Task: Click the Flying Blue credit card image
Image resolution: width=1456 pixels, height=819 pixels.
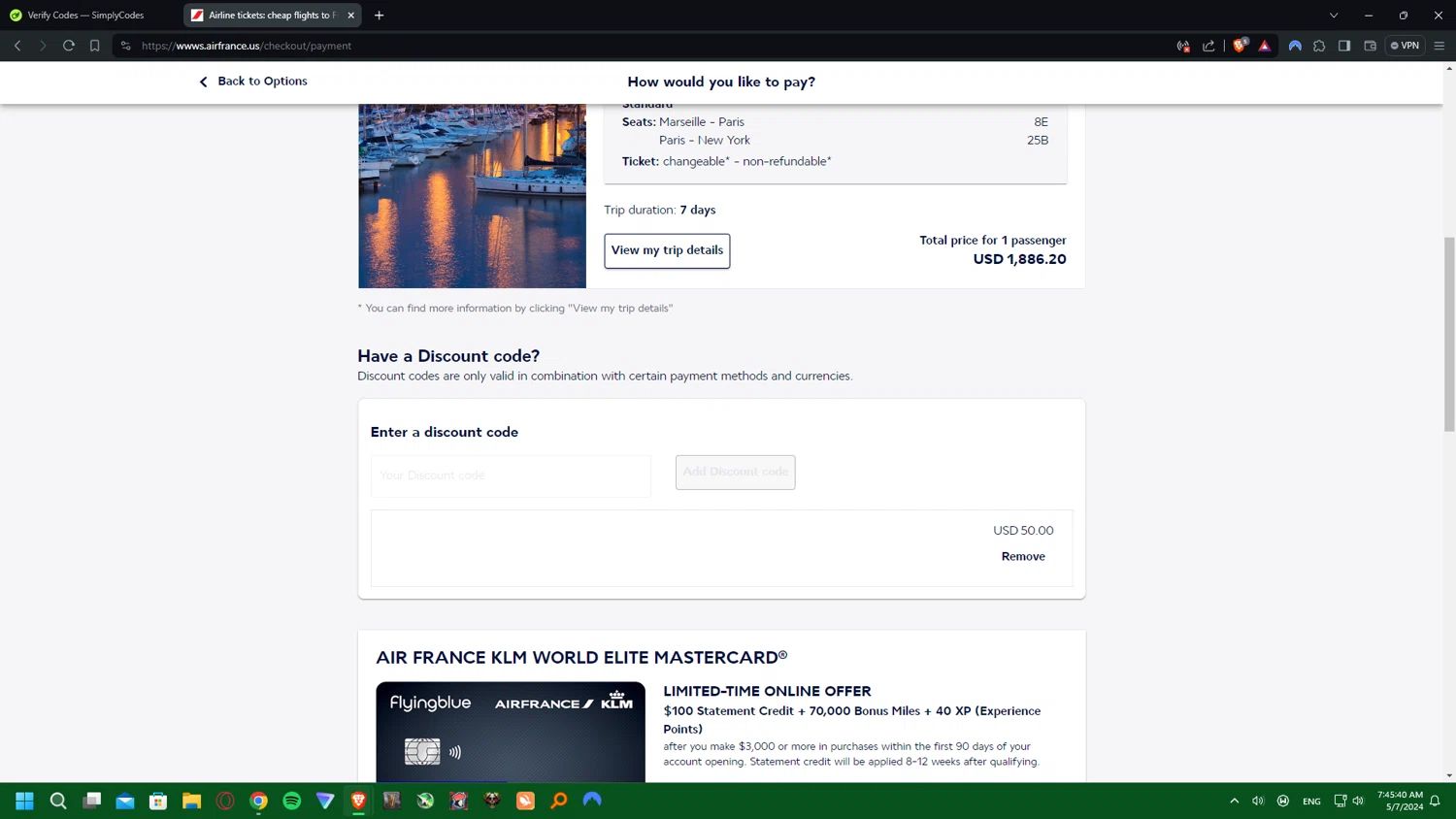Action: [x=511, y=732]
